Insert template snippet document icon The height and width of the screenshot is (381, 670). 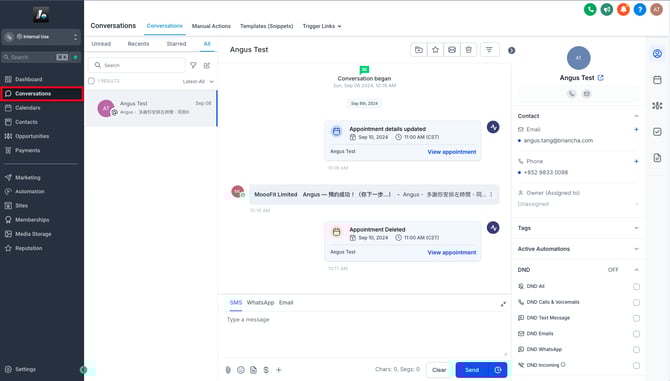[x=253, y=370]
